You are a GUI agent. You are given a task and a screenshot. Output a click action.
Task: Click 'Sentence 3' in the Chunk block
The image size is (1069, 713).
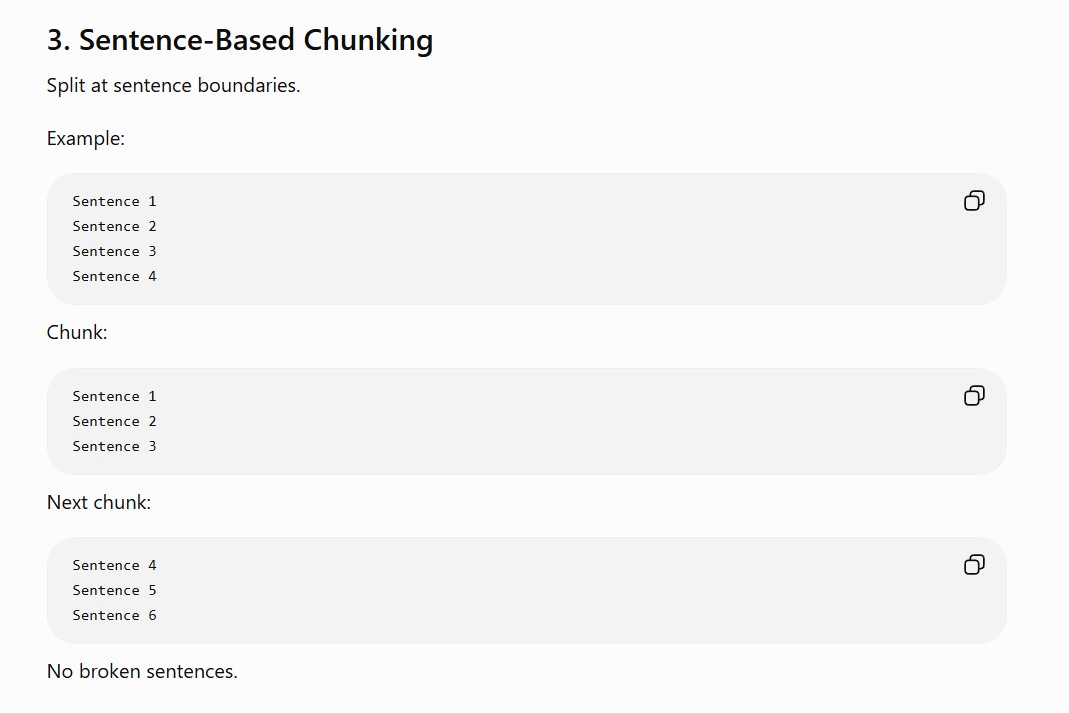pos(115,446)
